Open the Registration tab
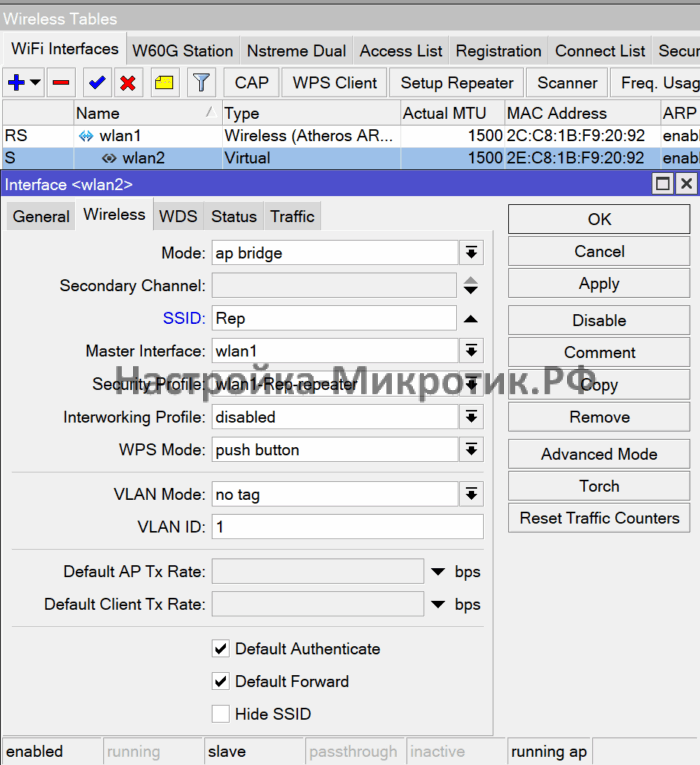This screenshot has height=765, width=700. point(499,51)
